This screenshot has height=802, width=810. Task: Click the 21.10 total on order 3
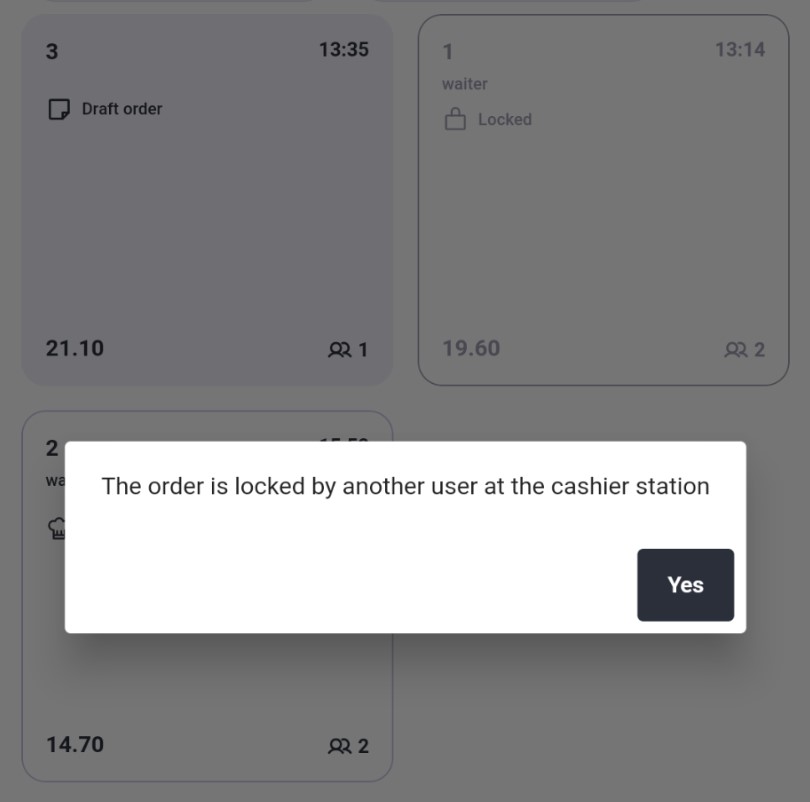75,349
